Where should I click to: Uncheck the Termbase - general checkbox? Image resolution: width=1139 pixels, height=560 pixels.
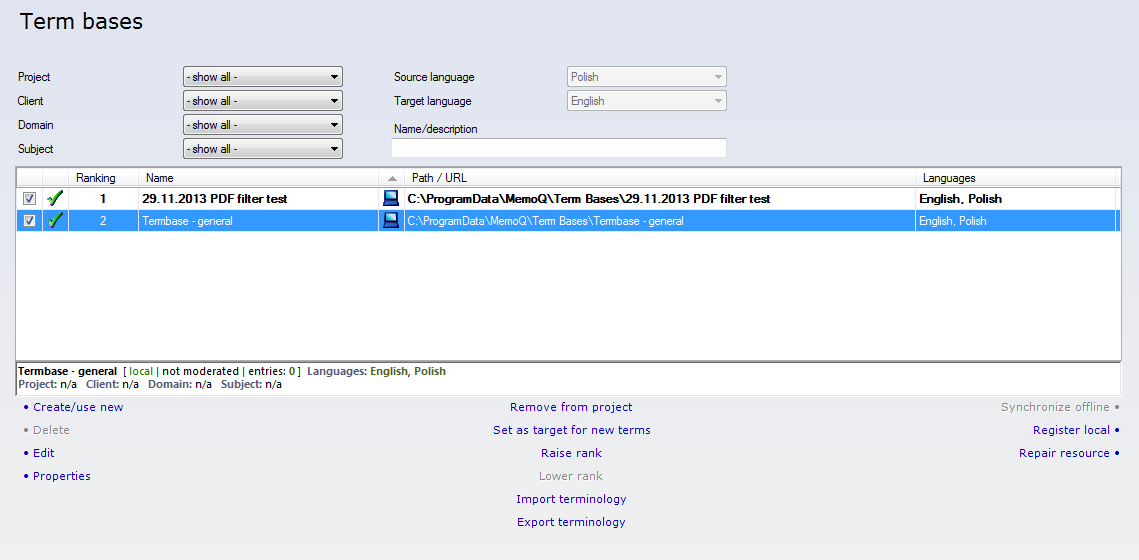pyautogui.click(x=29, y=221)
